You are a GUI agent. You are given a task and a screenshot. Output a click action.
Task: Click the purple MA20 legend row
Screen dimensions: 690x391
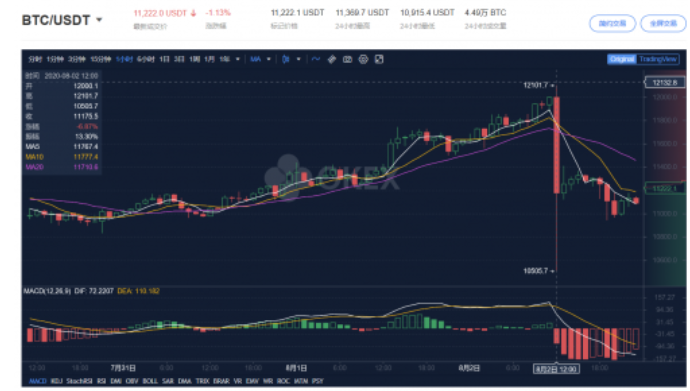click(62, 167)
